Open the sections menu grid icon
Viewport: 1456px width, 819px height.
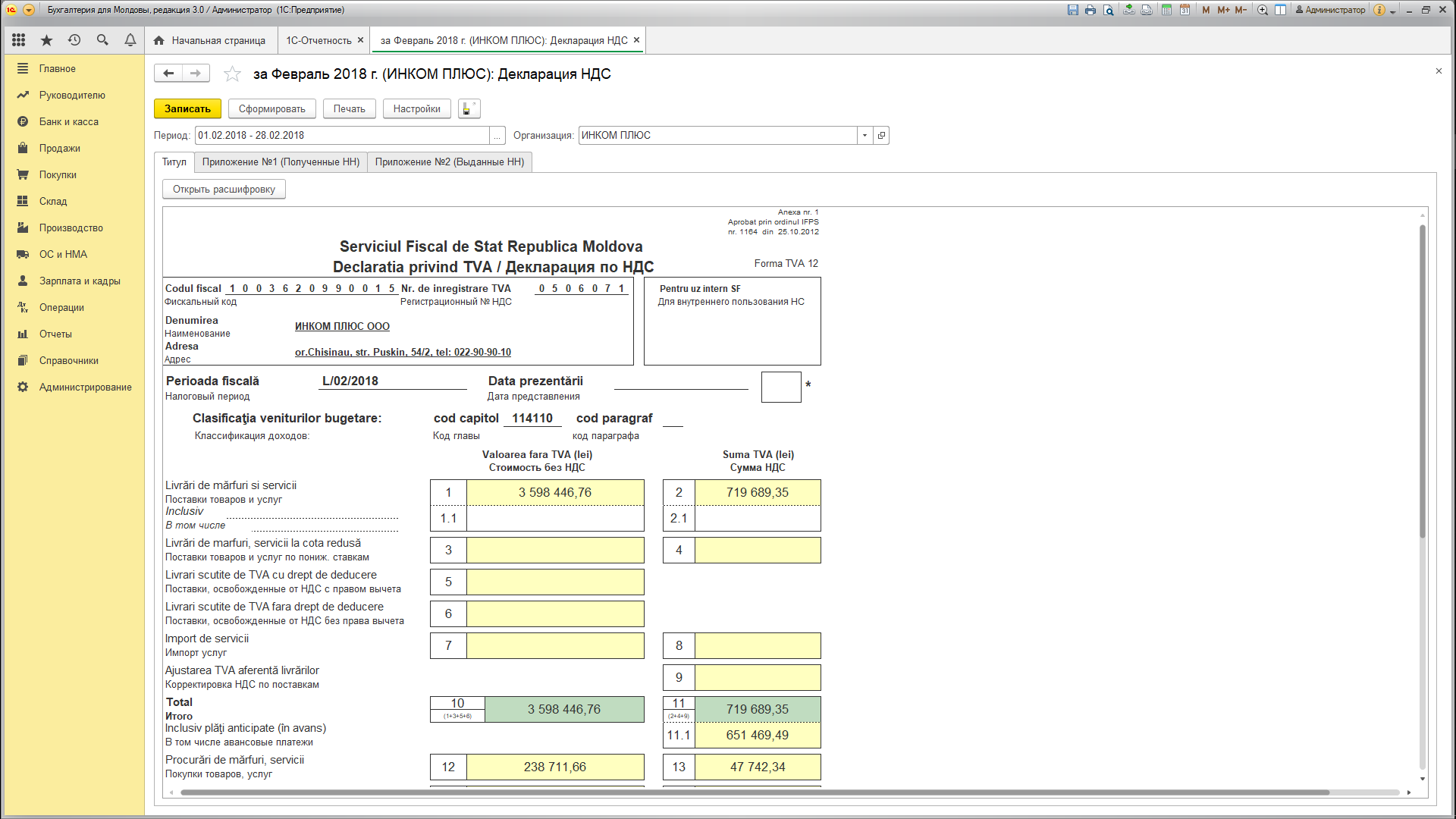click(x=18, y=40)
